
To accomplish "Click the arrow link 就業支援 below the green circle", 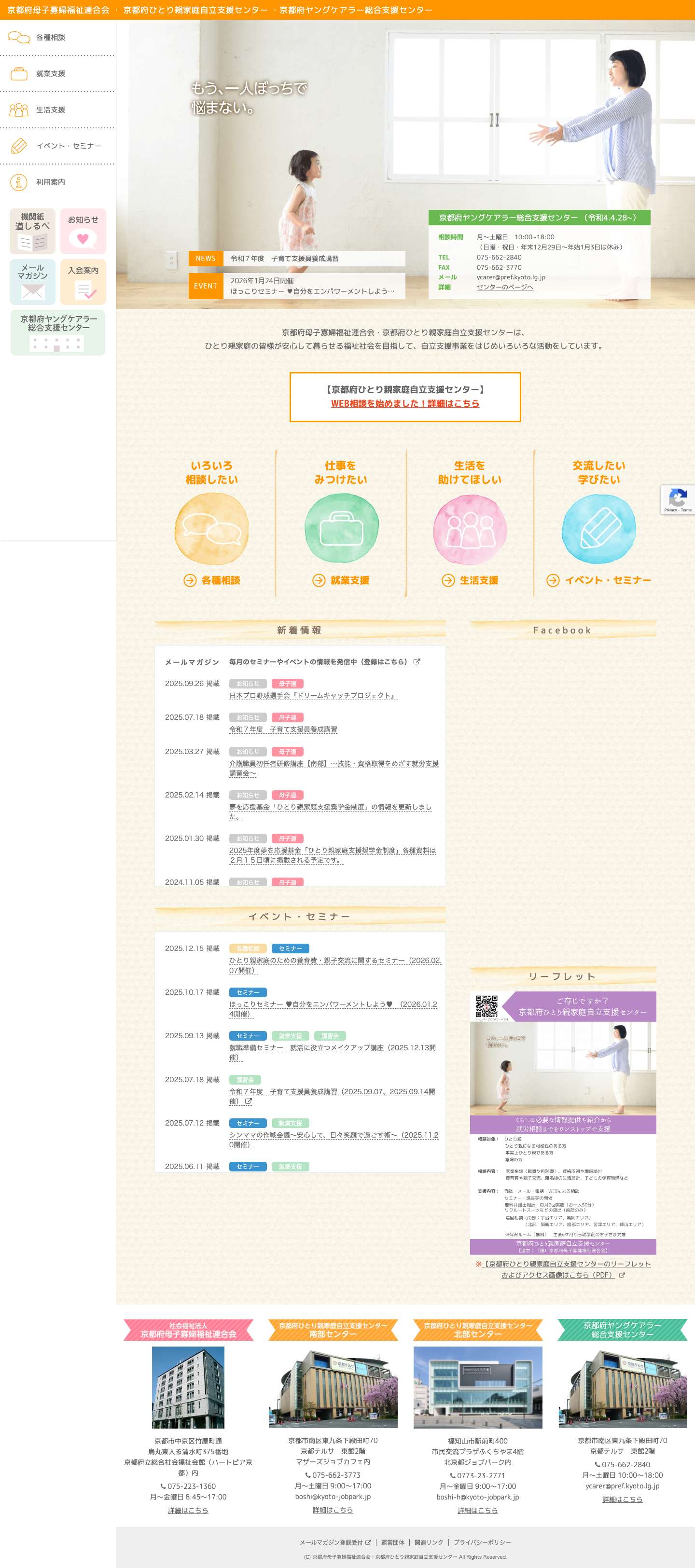I will (x=341, y=580).
